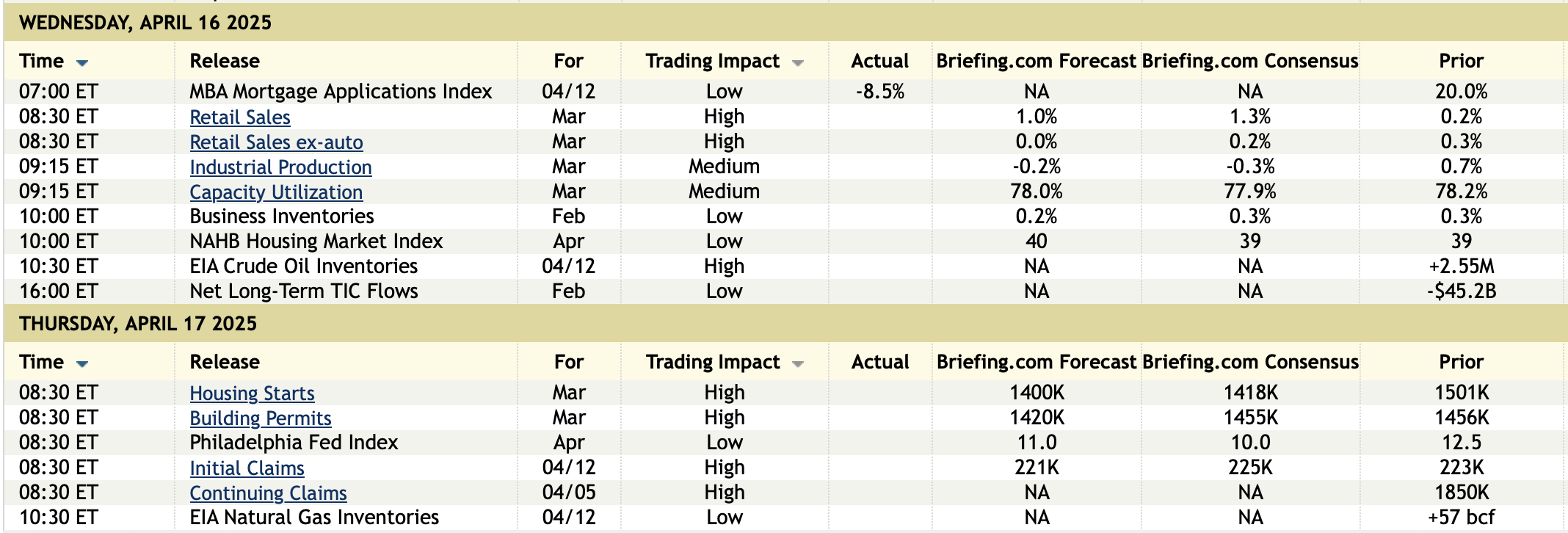Open the Initial Claims link
Viewport: 1568px width, 533px height.
tap(247, 468)
